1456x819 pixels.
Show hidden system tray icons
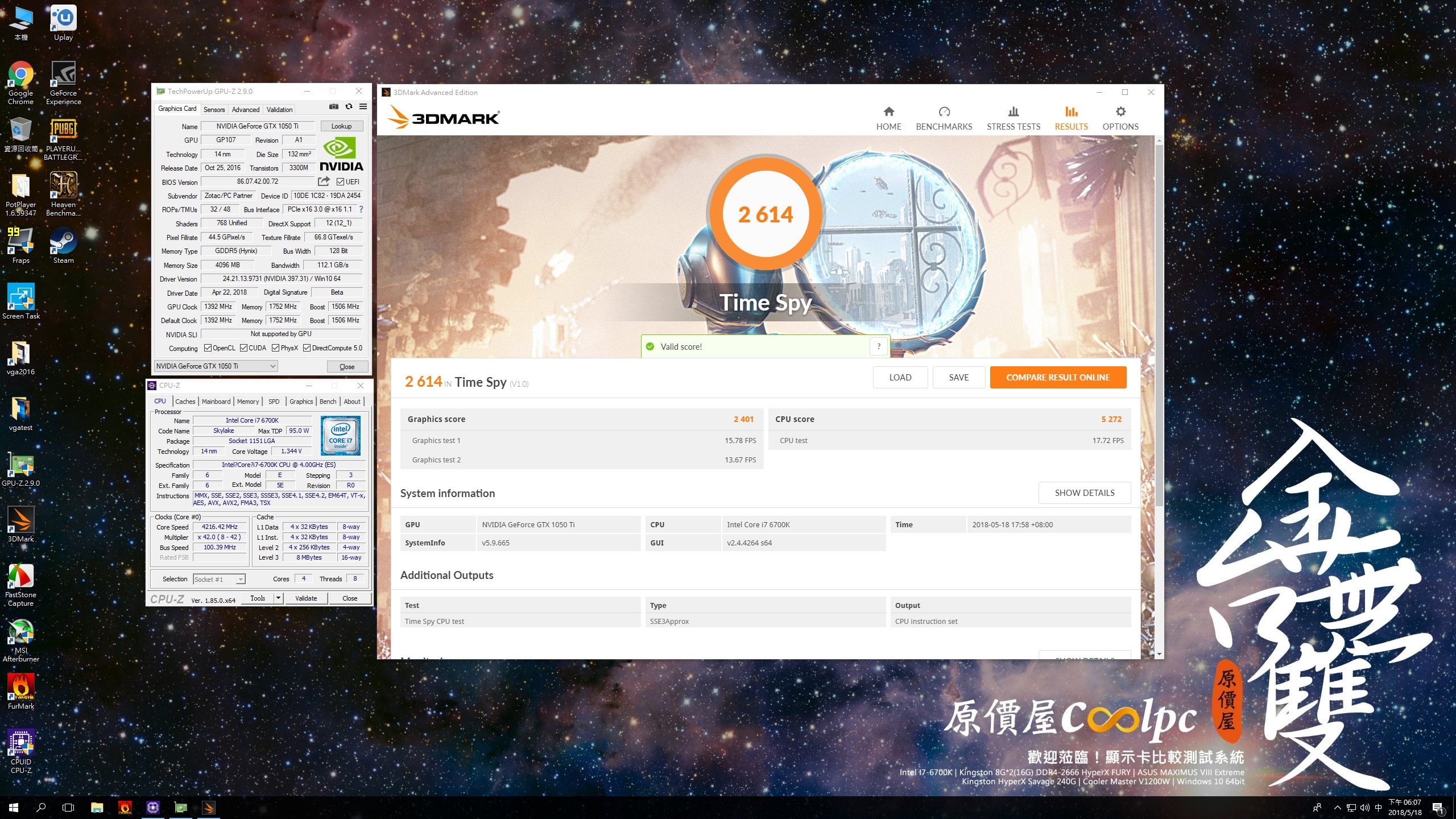click(x=1338, y=808)
